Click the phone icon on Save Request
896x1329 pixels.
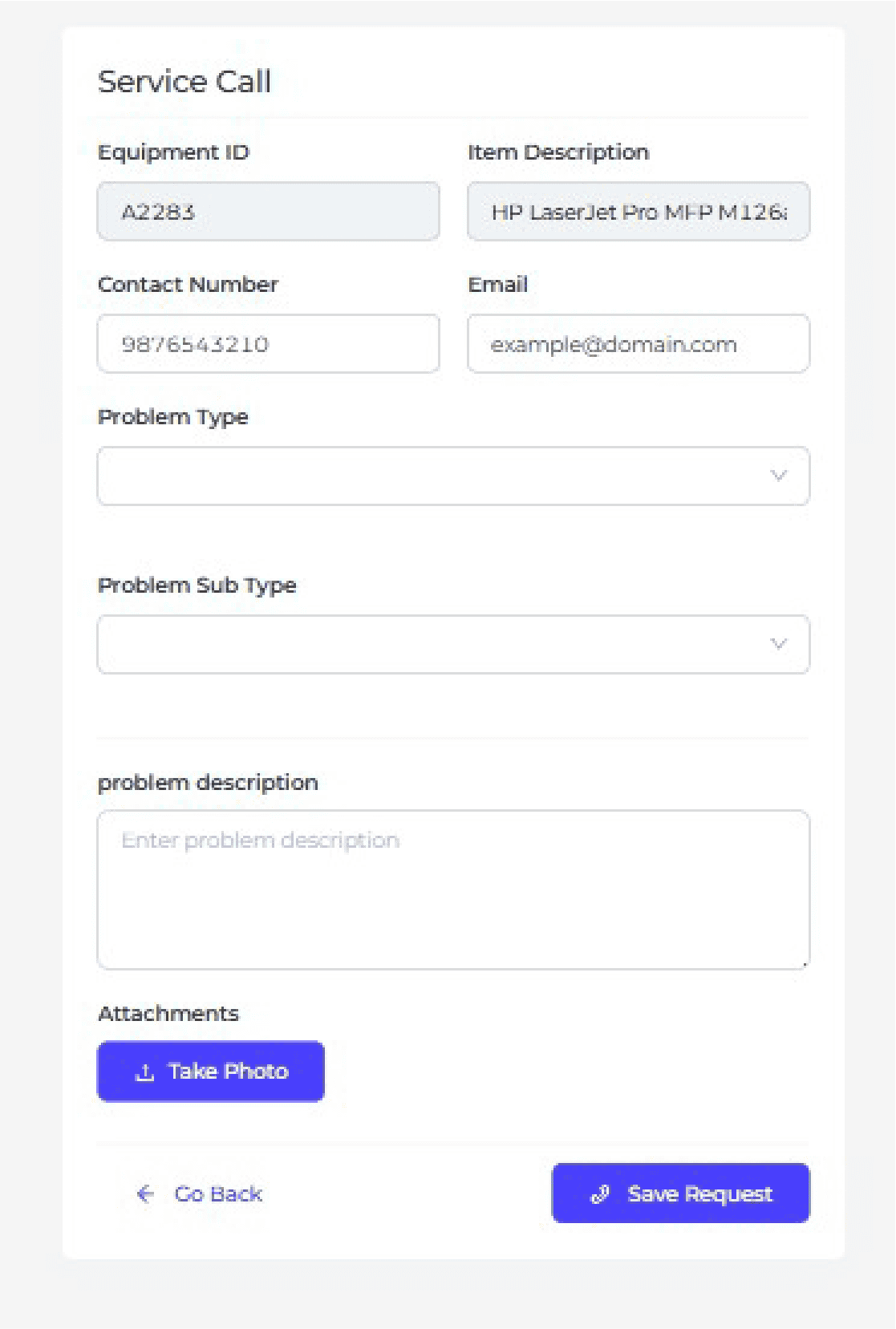[600, 1194]
